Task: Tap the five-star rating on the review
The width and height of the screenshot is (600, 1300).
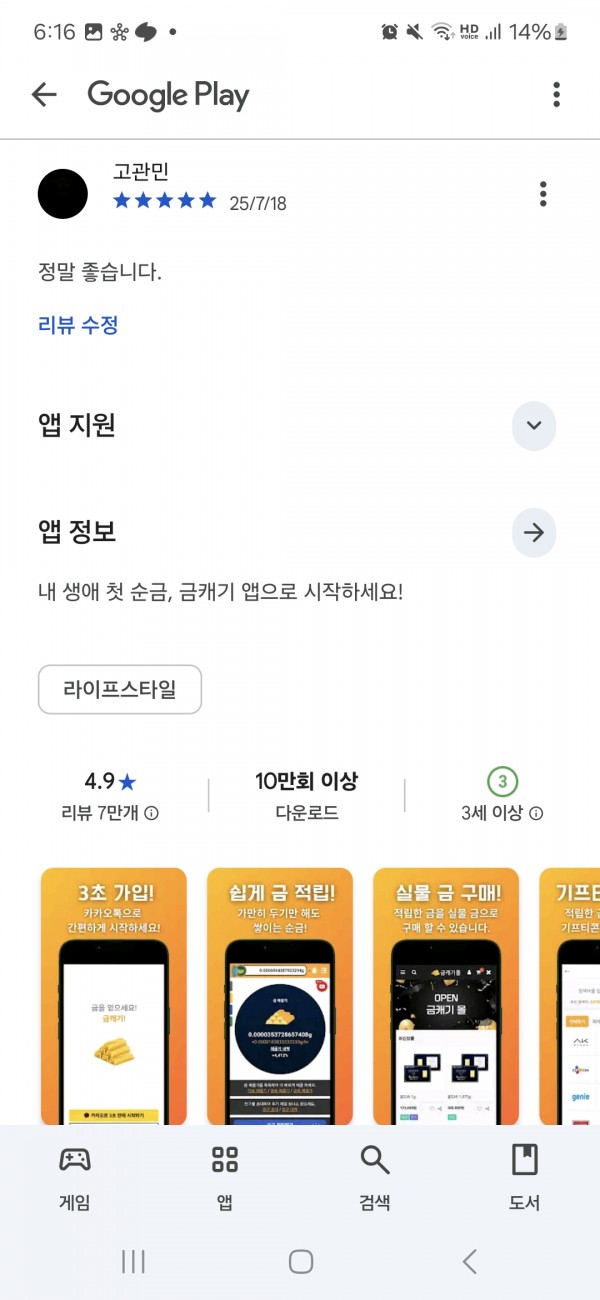Action: tap(165, 201)
